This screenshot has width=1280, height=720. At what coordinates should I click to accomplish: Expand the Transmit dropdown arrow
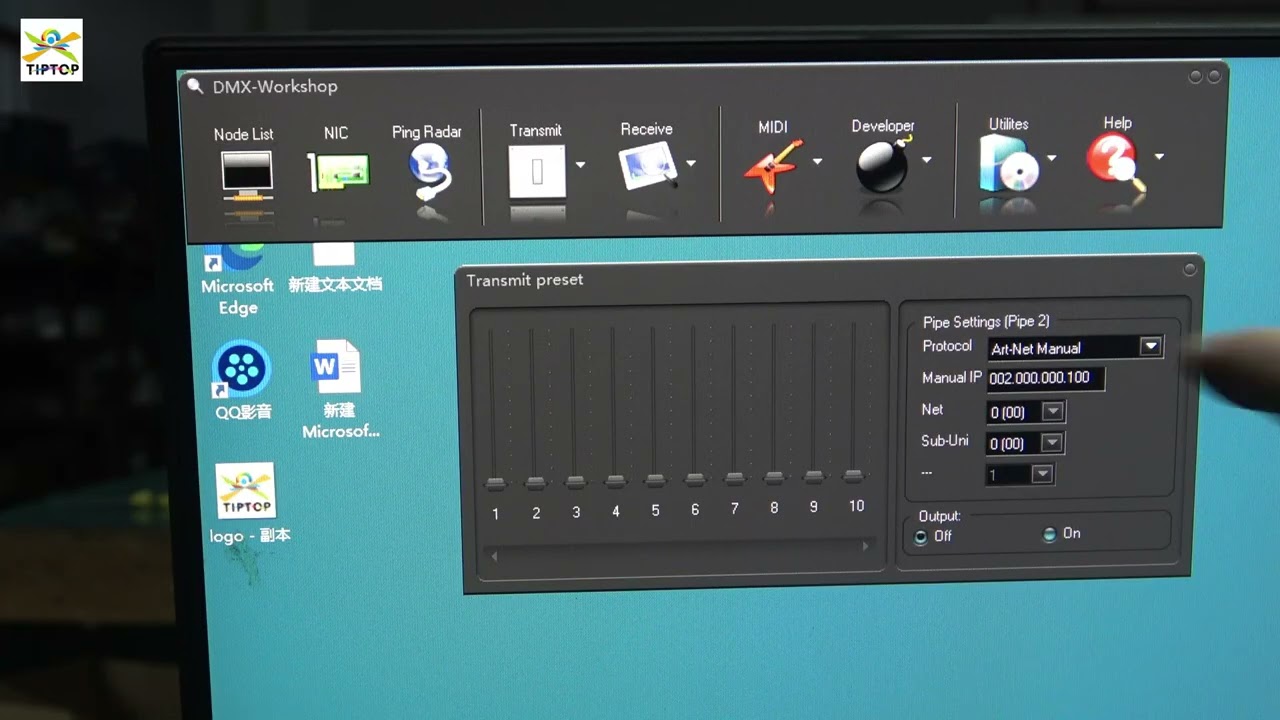[x=580, y=165]
